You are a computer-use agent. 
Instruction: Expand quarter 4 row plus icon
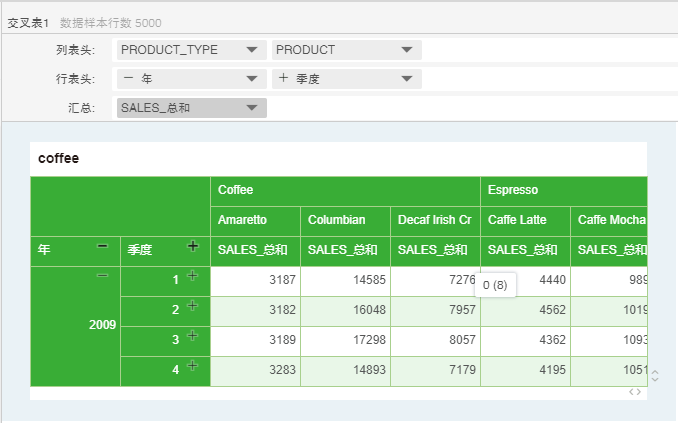(193, 366)
